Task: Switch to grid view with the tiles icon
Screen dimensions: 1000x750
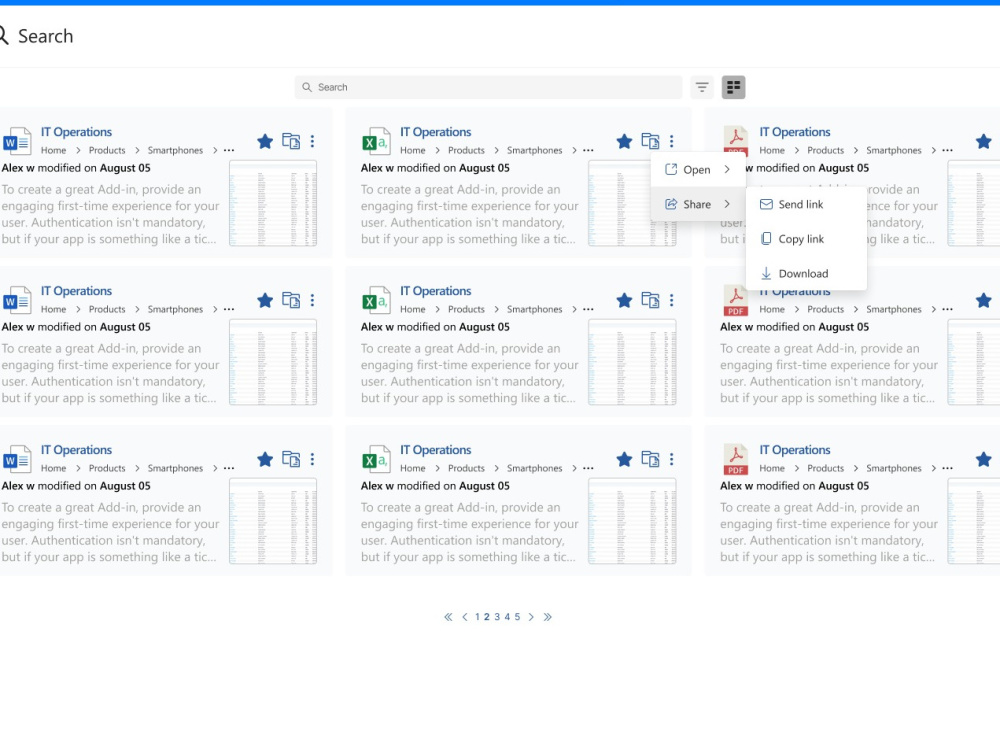Action: [733, 87]
